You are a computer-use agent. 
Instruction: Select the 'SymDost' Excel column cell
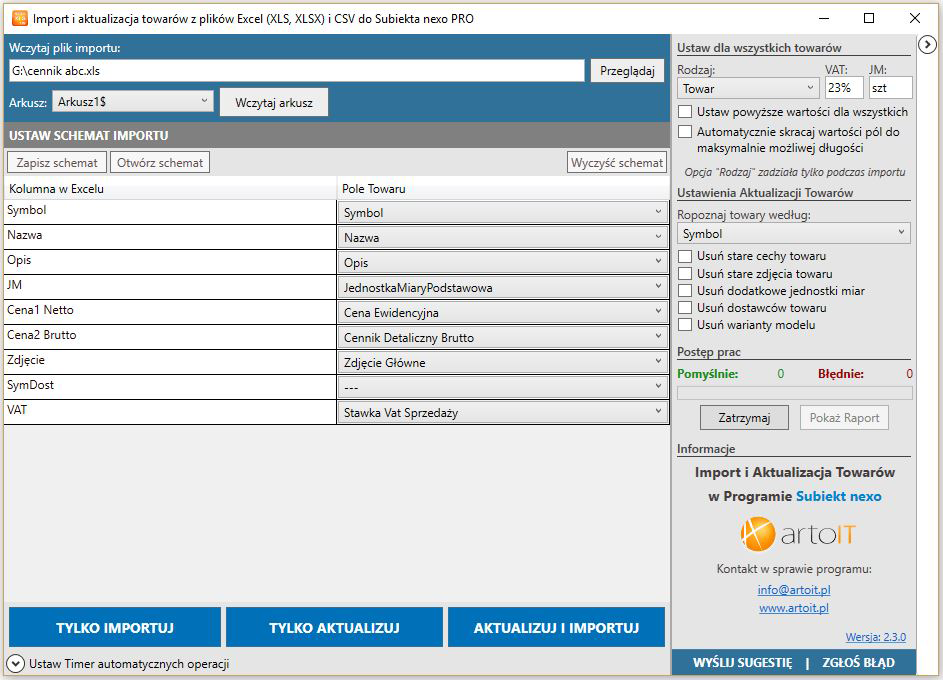(x=170, y=387)
